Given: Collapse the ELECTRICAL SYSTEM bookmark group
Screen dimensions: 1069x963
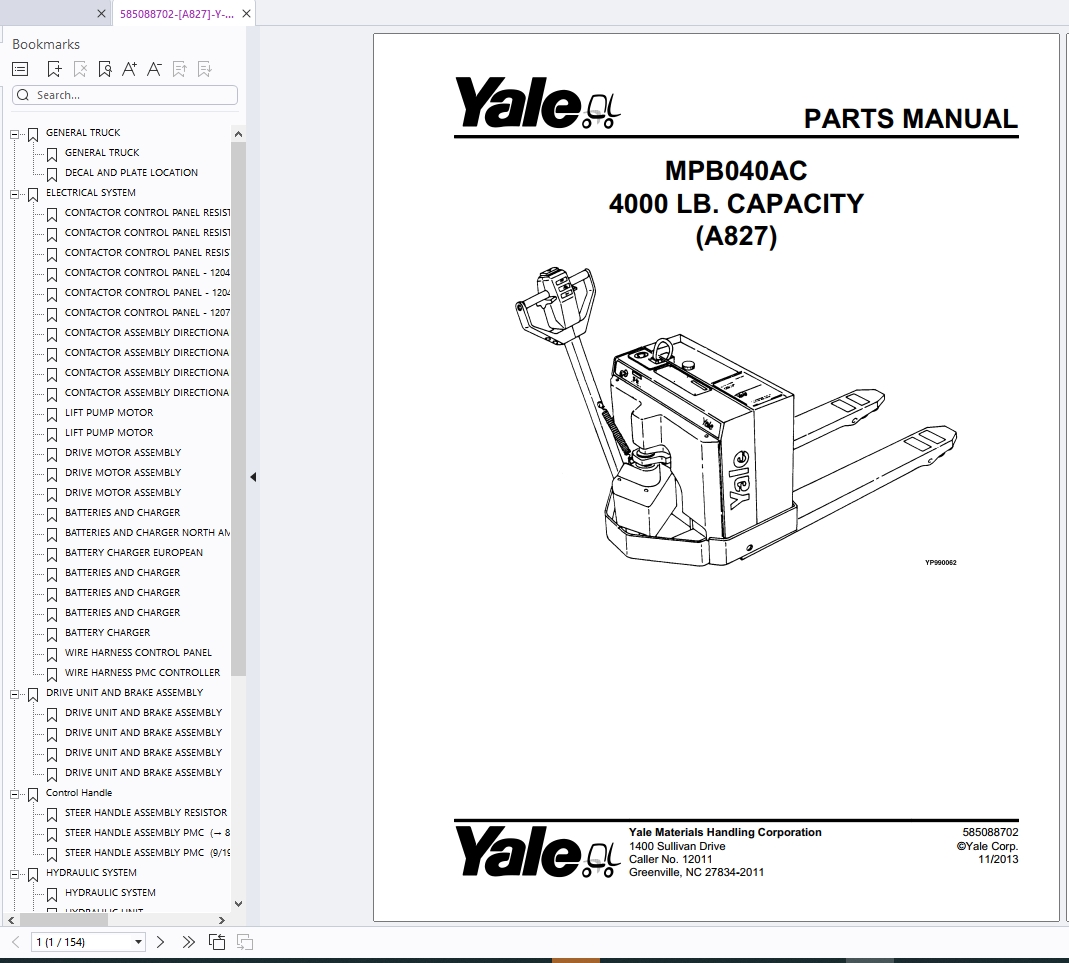Looking at the screenshot, I should [14, 194].
